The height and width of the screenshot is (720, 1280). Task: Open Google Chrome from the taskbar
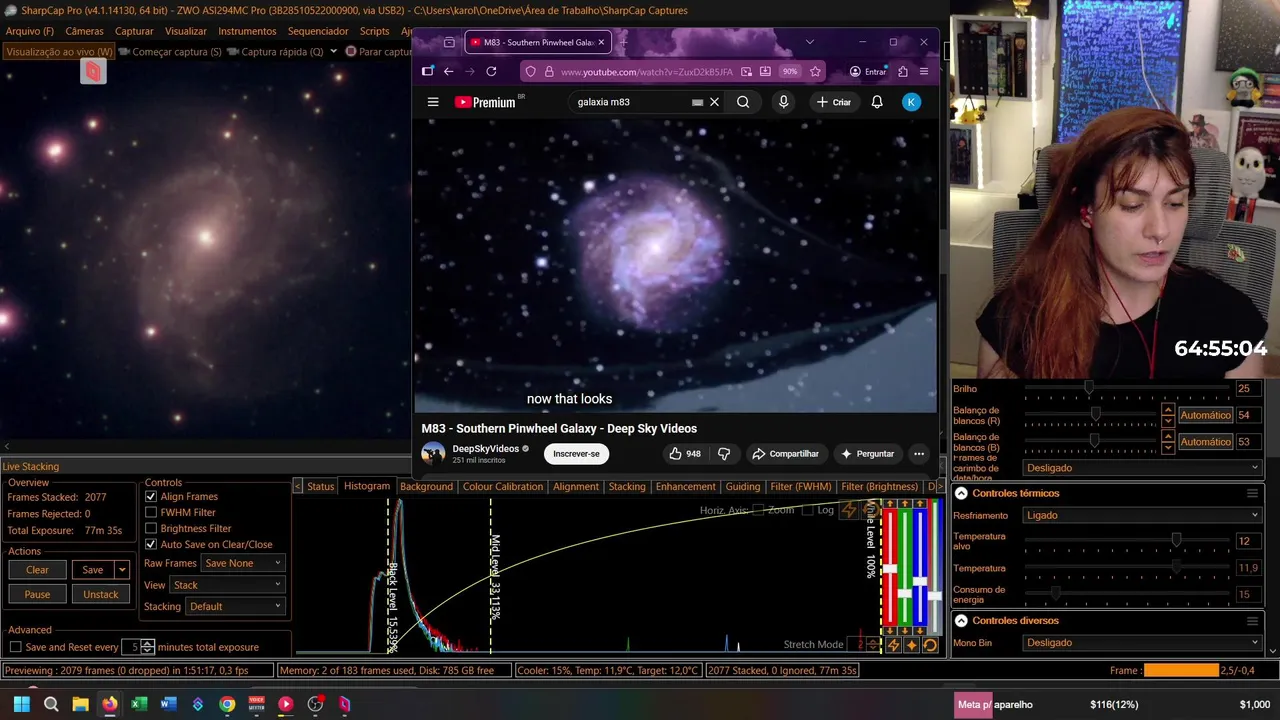pos(227,704)
